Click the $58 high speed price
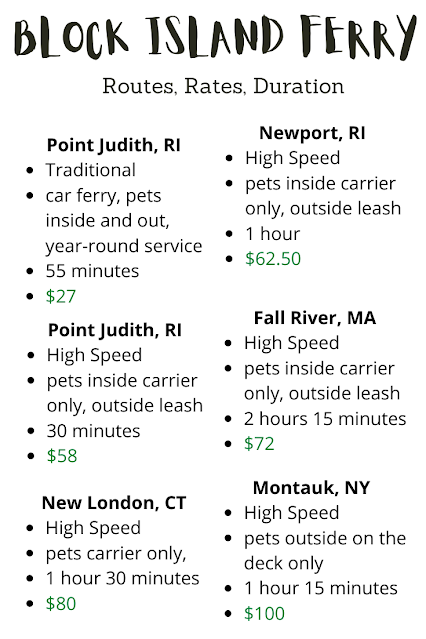This screenshot has height=639, width=426. pos(62,456)
